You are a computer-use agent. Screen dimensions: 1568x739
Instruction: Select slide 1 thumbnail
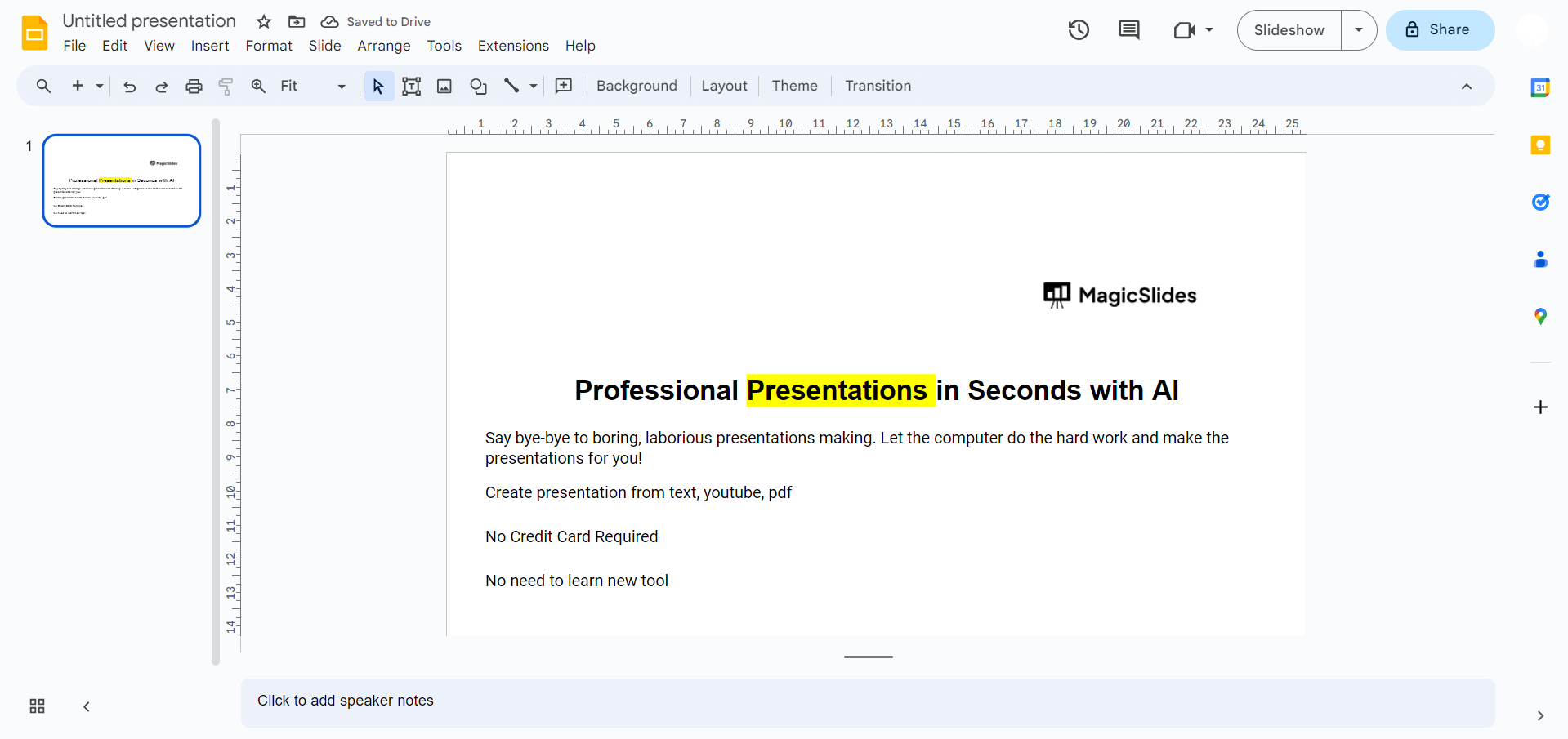pos(122,180)
